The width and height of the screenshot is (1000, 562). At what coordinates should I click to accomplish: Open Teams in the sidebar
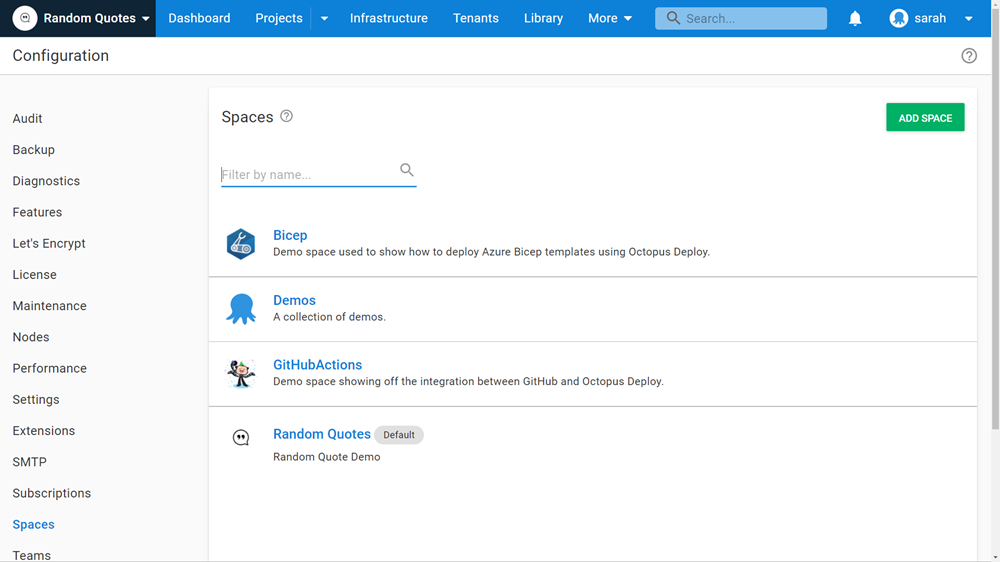click(31, 555)
